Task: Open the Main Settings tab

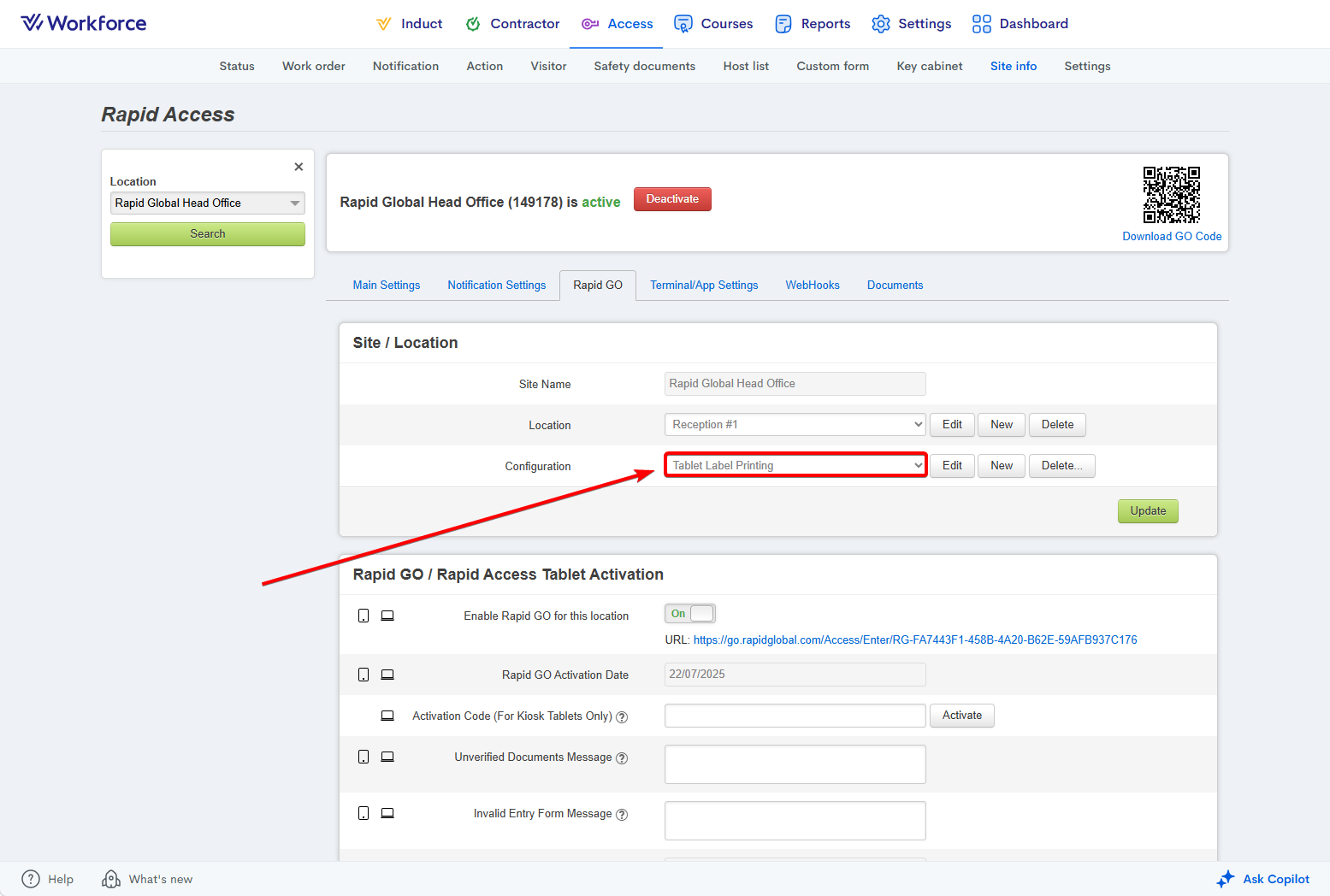Action: pyautogui.click(x=387, y=286)
